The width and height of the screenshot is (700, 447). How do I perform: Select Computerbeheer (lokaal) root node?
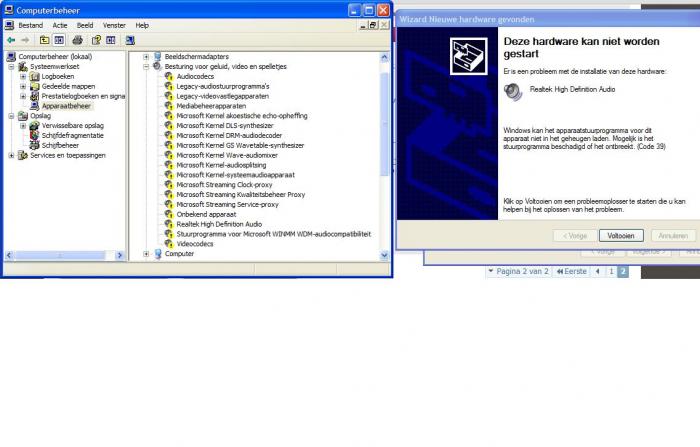[55, 57]
